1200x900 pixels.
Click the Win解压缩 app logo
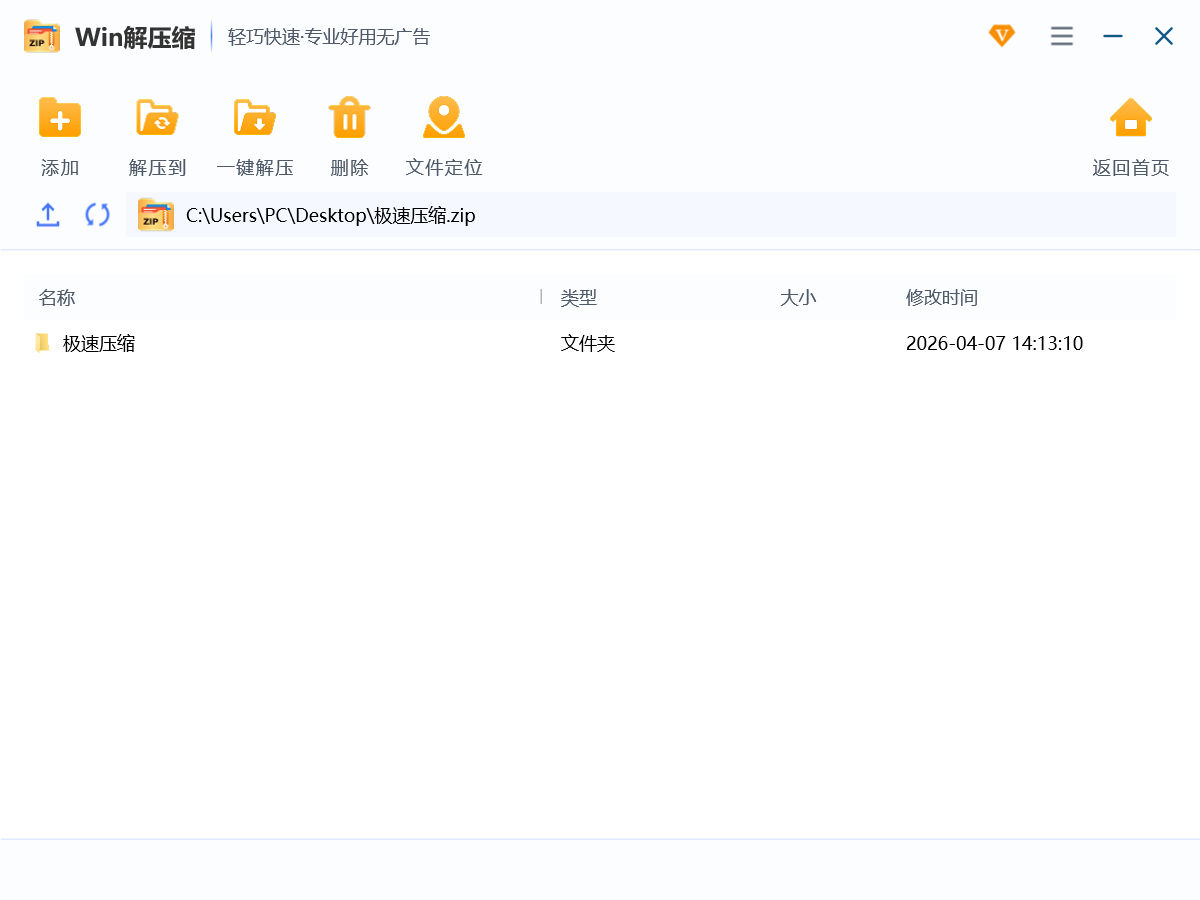(x=42, y=37)
